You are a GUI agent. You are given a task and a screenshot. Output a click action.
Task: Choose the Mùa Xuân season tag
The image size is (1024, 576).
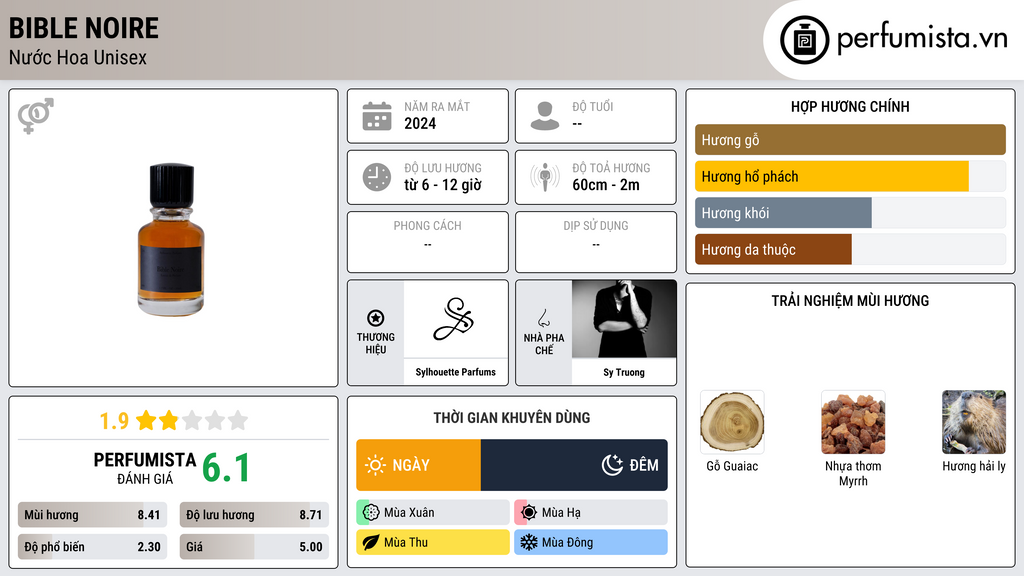pyautogui.click(x=433, y=513)
